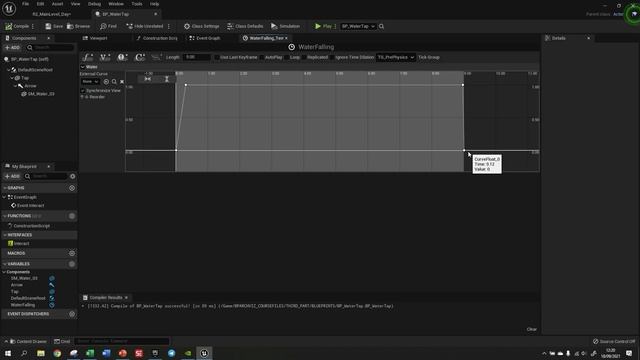Collapse DefaultSceneRoot in Components tree

(9, 70)
